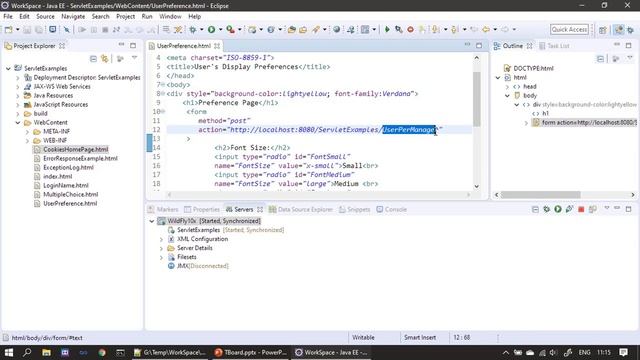640x360 pixels.
Task: Select ErrorResponseExample.html file
Action: click(x=80, y=158)
